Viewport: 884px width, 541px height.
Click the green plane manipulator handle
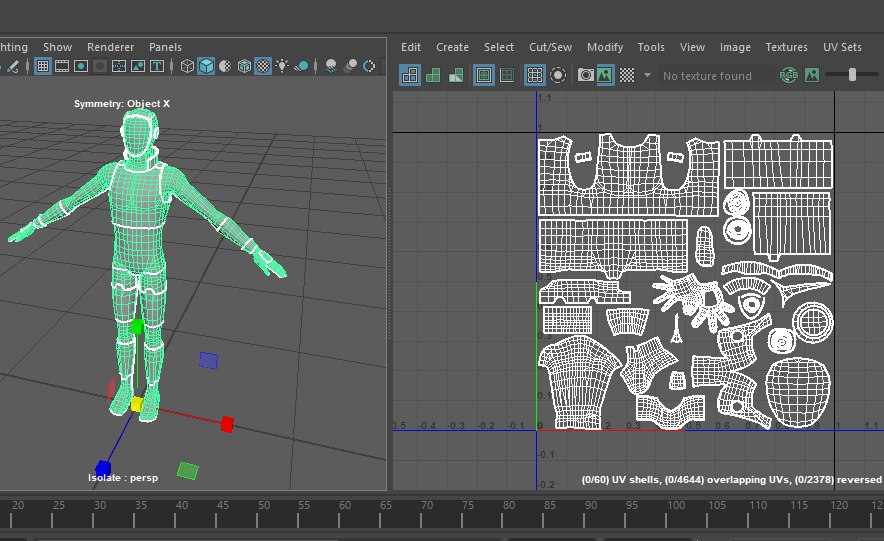pyautogui.click(x=188, y=471)
